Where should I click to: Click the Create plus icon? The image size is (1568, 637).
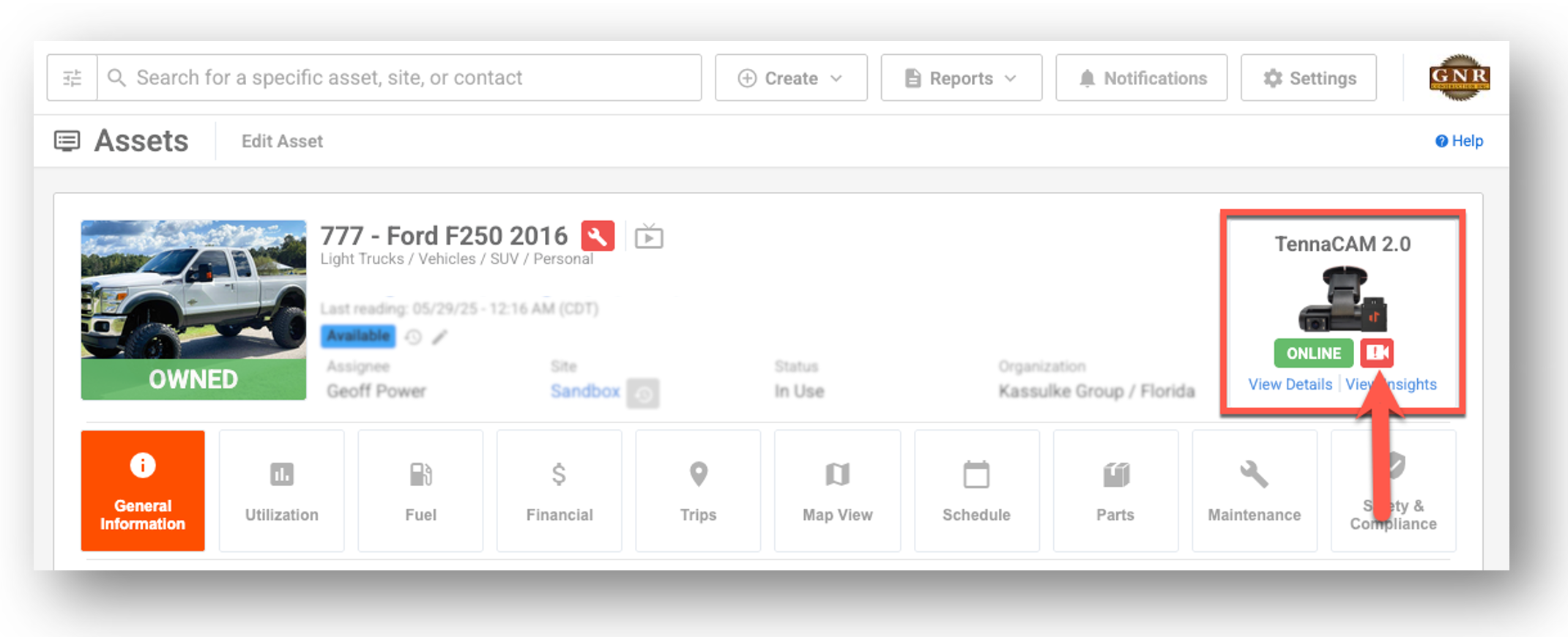(747, 78)
